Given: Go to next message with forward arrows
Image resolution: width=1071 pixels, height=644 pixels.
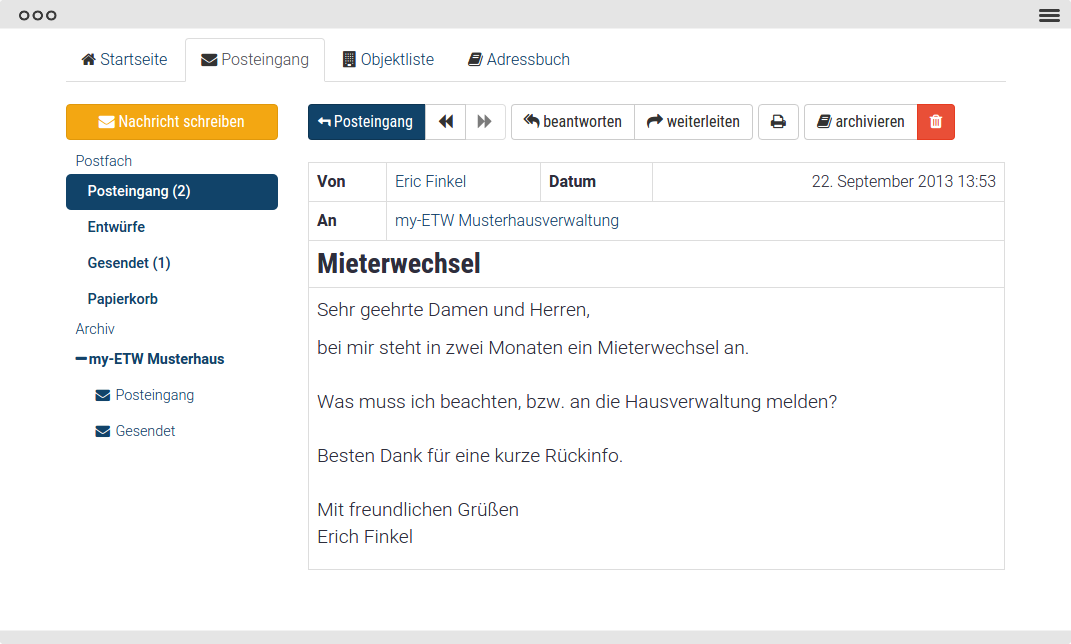Looking at the screenshot, I should click(x=485, y=122).
